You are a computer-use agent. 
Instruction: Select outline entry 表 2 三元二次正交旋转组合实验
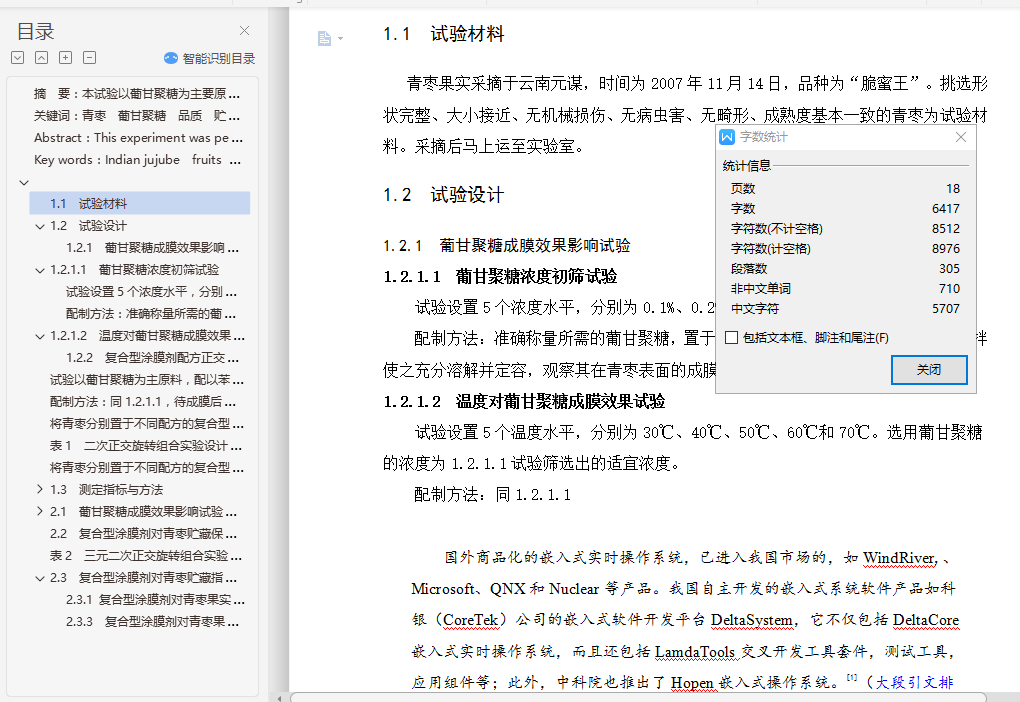coord(146,556)
